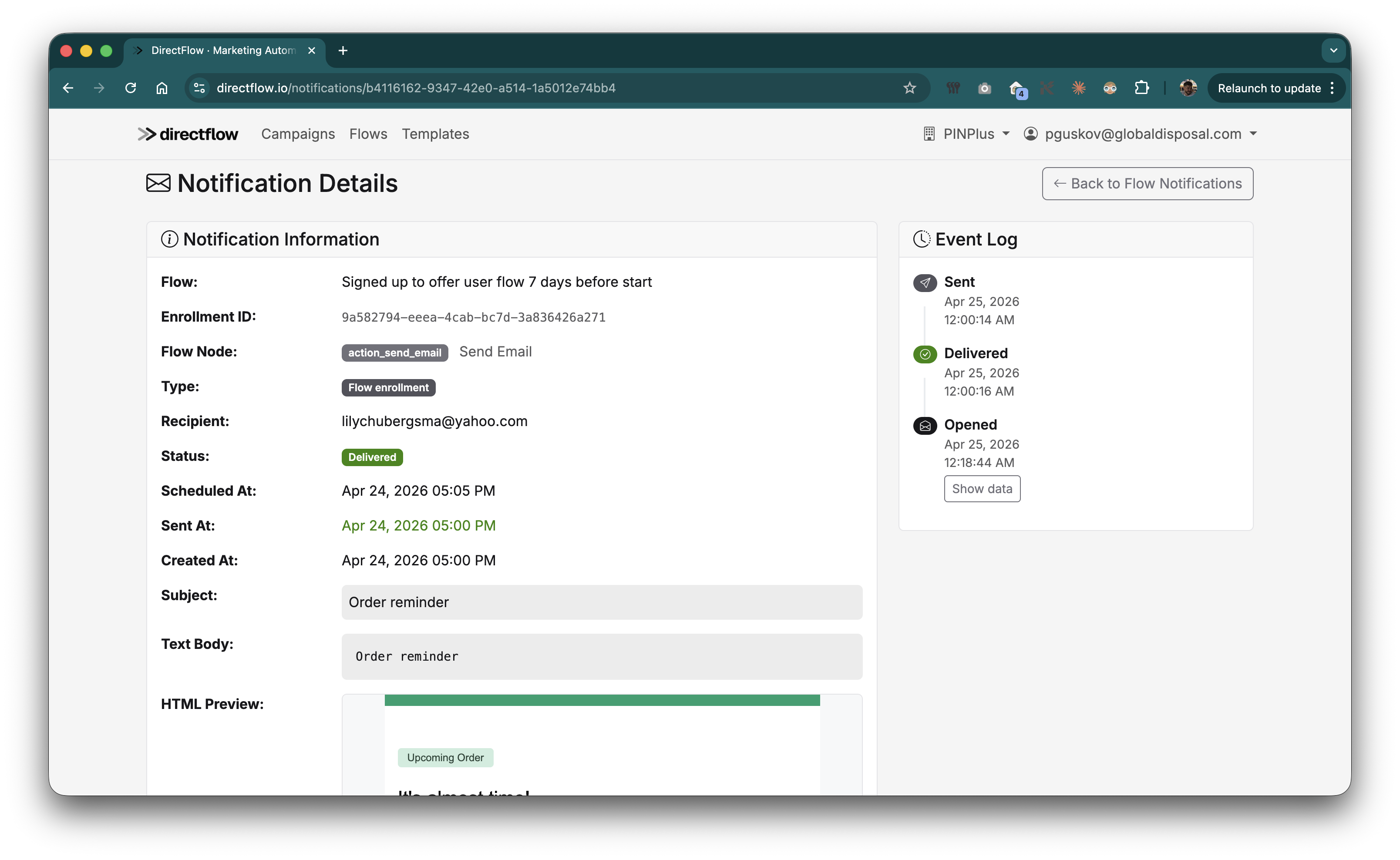Click the Event Log clock icon
Screen dimensions: 1400x860
[x=922, y=239]
